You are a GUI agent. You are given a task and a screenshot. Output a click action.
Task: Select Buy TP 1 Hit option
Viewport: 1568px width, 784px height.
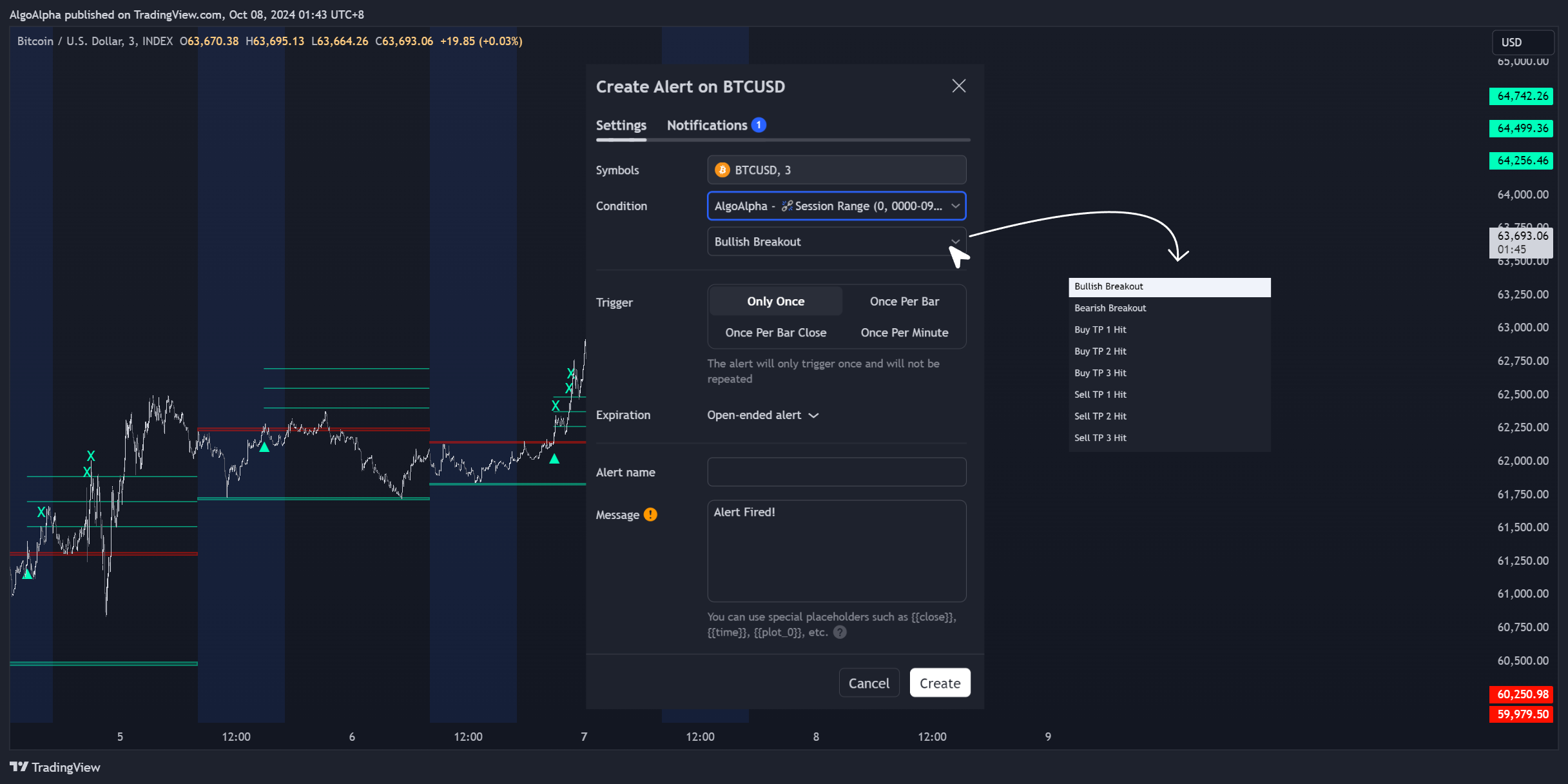coord(1169,330)
